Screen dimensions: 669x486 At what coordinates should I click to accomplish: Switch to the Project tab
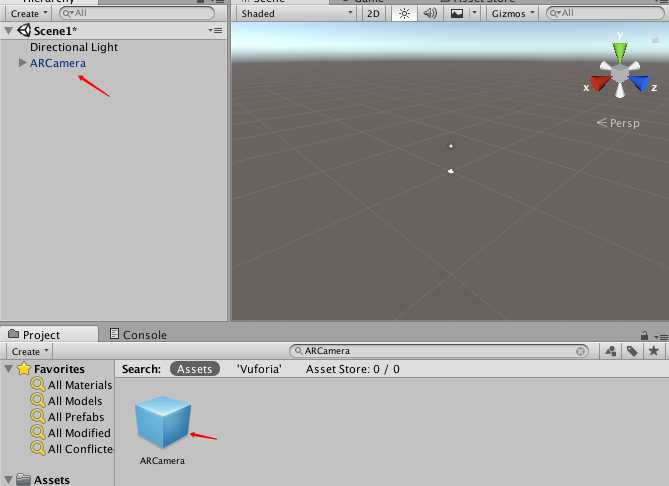(49, 335)
